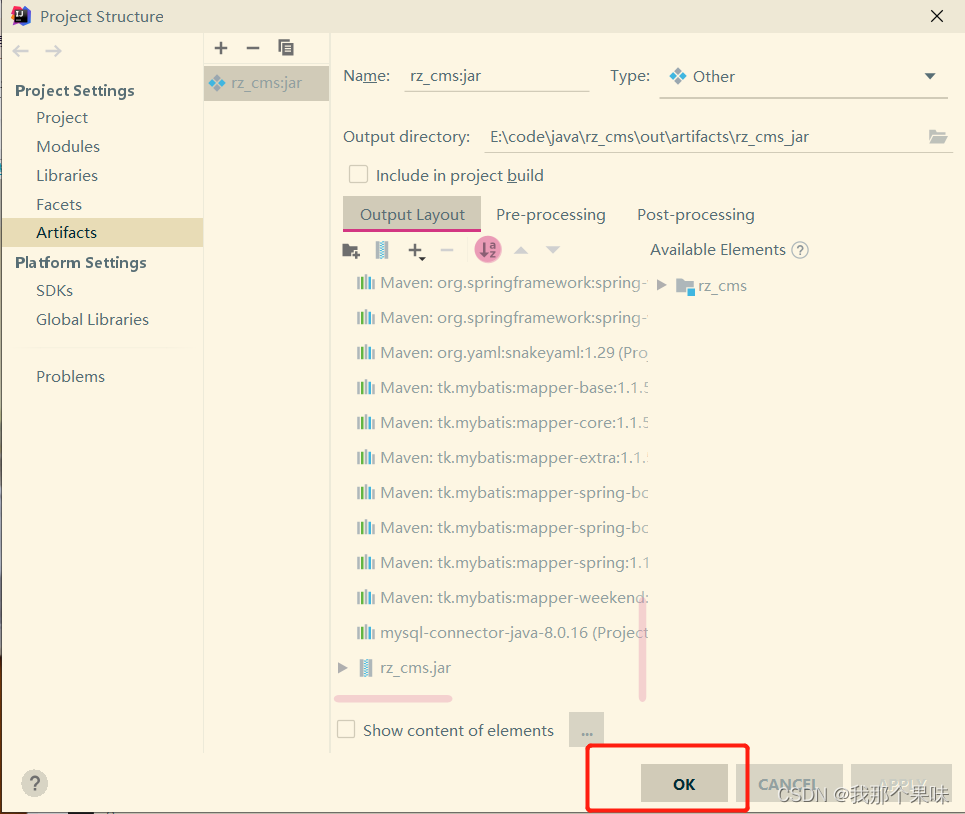Screen dimensions: 965x814
Task: Switch to the Post-processing tab
Action: (695, 214)
